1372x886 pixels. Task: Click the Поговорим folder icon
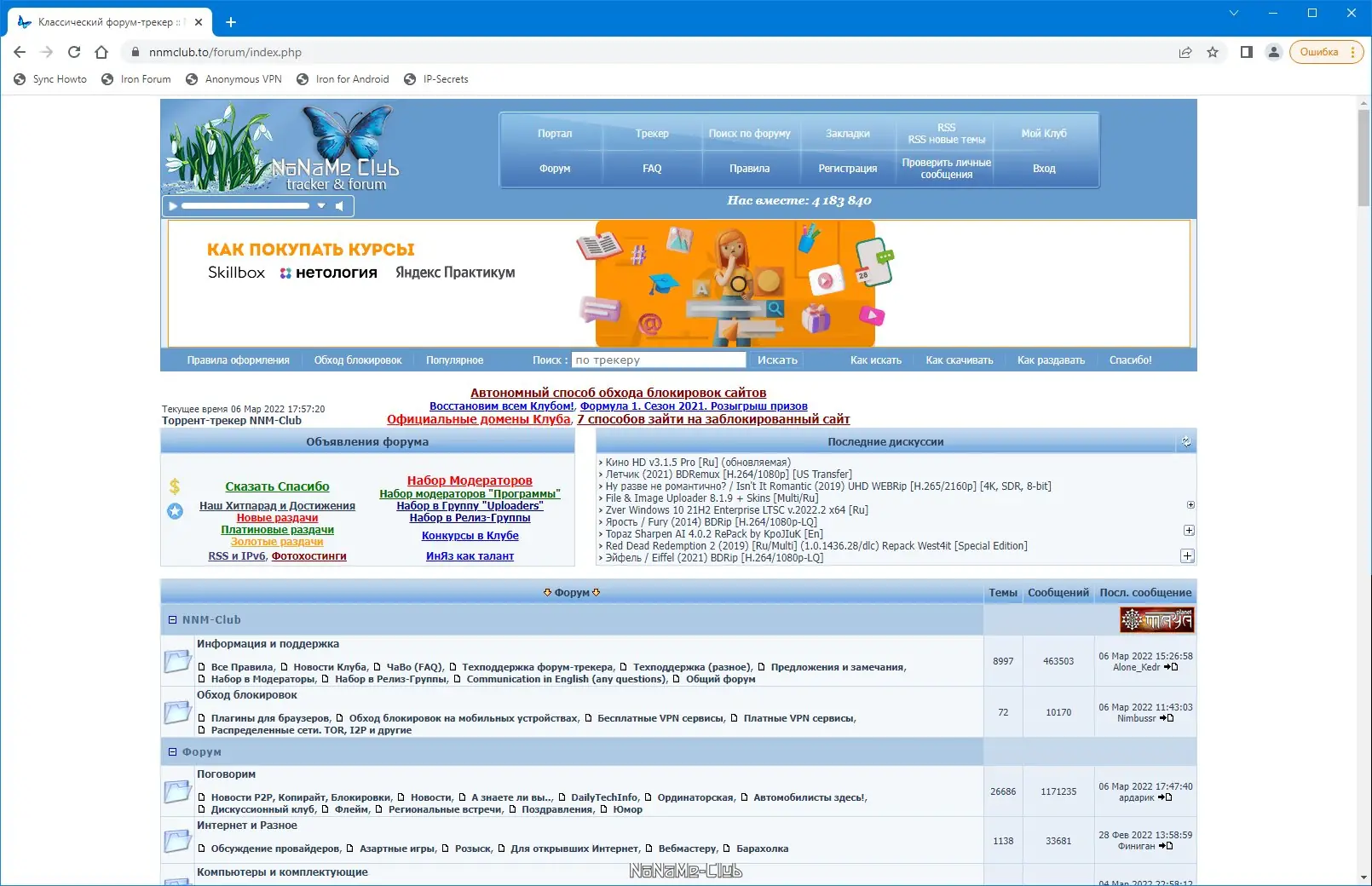(177, 791)
